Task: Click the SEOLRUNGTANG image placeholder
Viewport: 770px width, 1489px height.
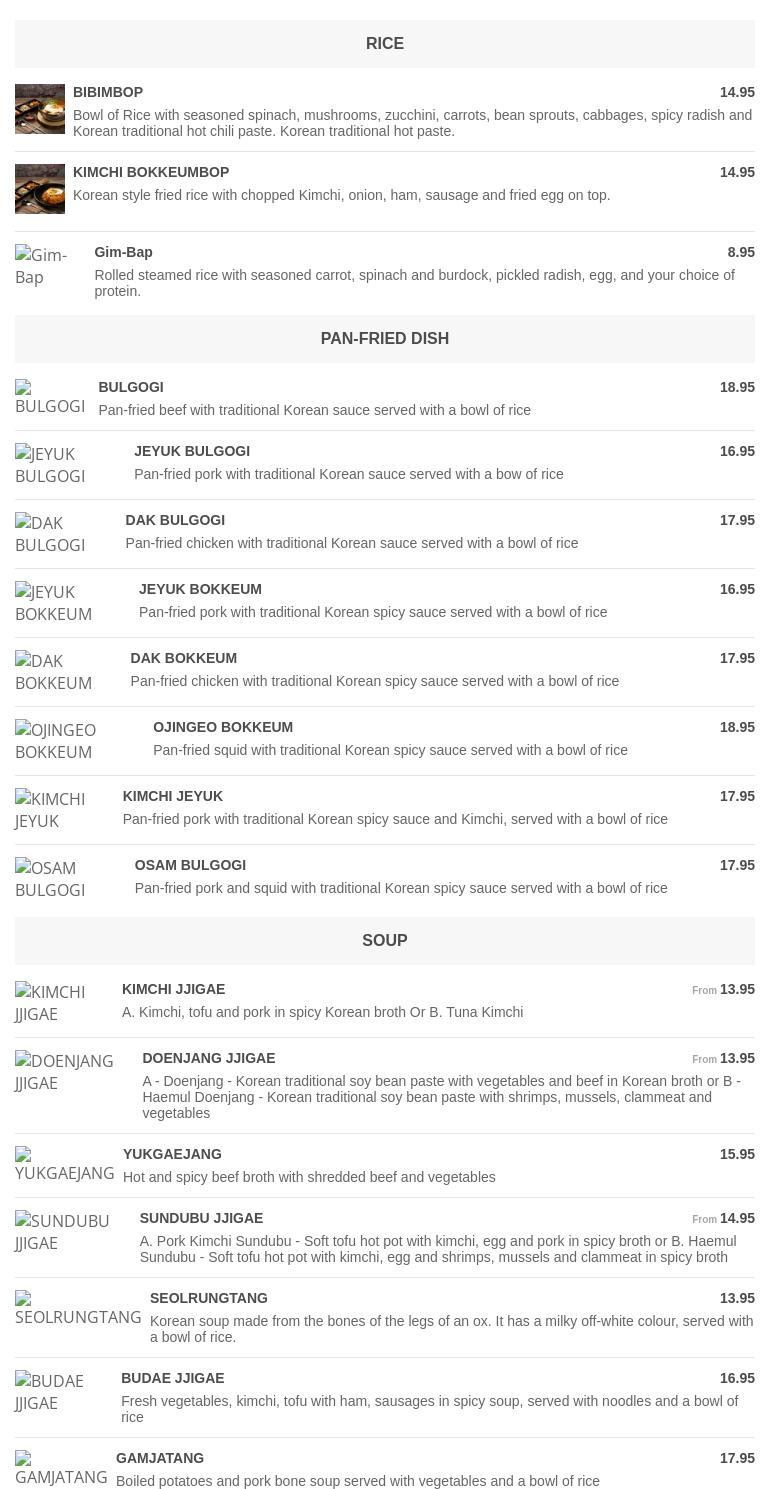Action: [x=78, y=1309]
